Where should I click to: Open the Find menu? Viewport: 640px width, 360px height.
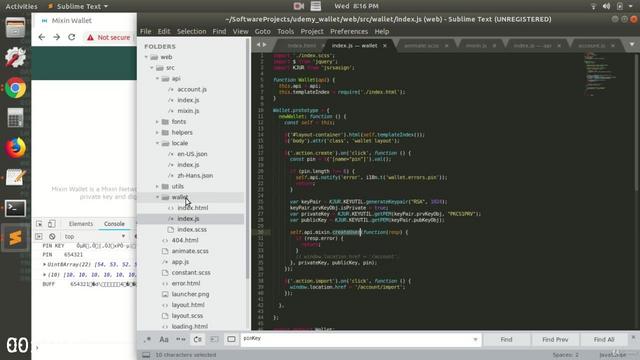[219, 31]
